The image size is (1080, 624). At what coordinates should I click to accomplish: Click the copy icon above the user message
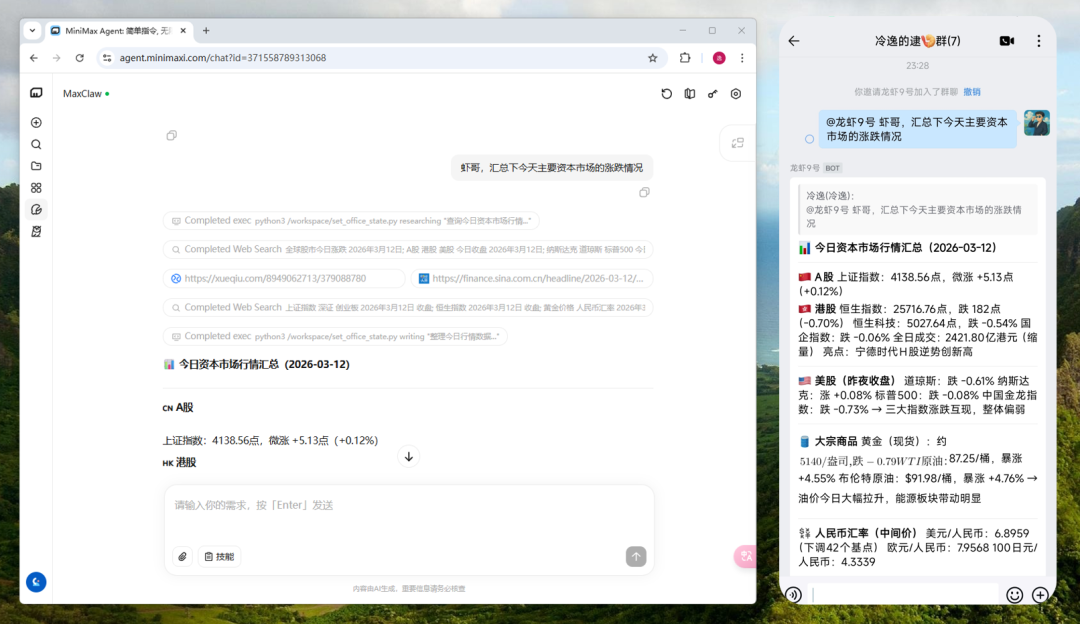[x=172, y=135]
